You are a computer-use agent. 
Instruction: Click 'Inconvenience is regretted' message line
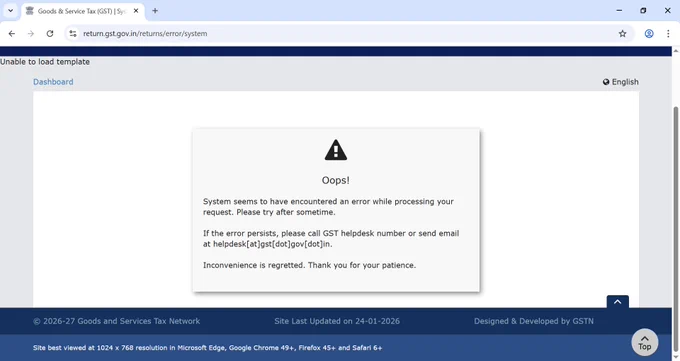pos(310,265)
